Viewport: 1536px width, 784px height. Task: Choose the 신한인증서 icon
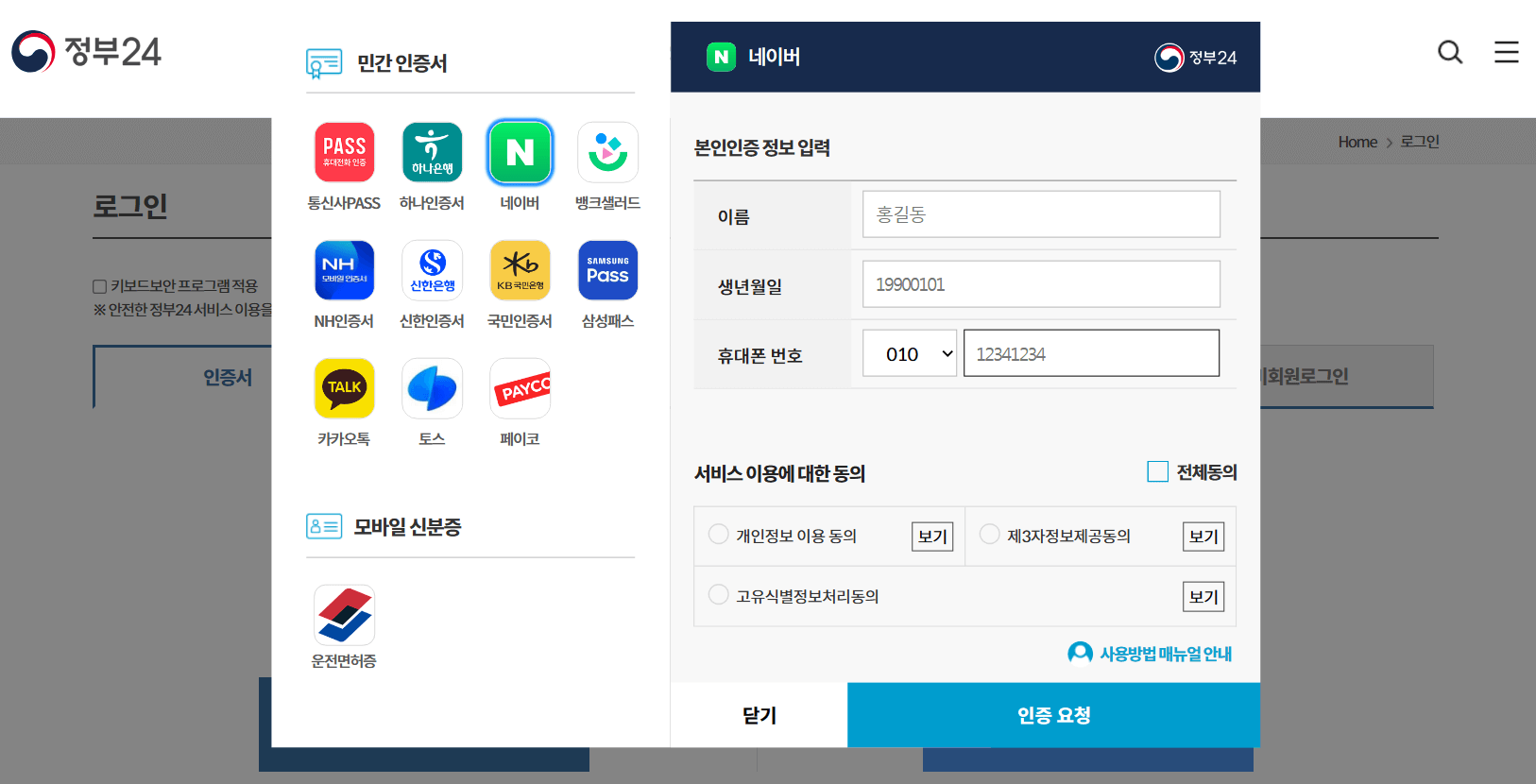(x=432, y=270)
